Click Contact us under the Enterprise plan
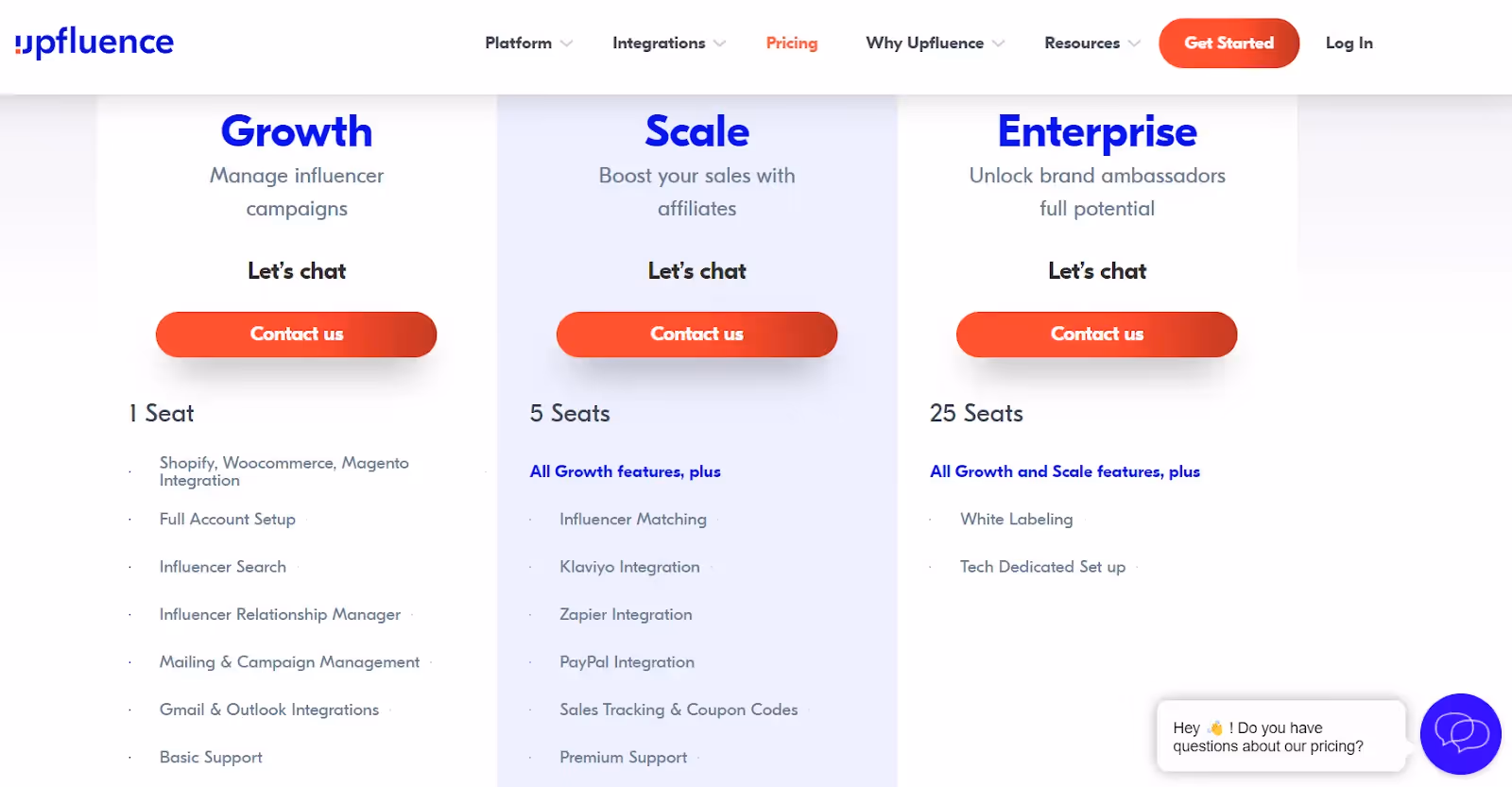Screen dimensions: 1512x787 pos(1096,334)
